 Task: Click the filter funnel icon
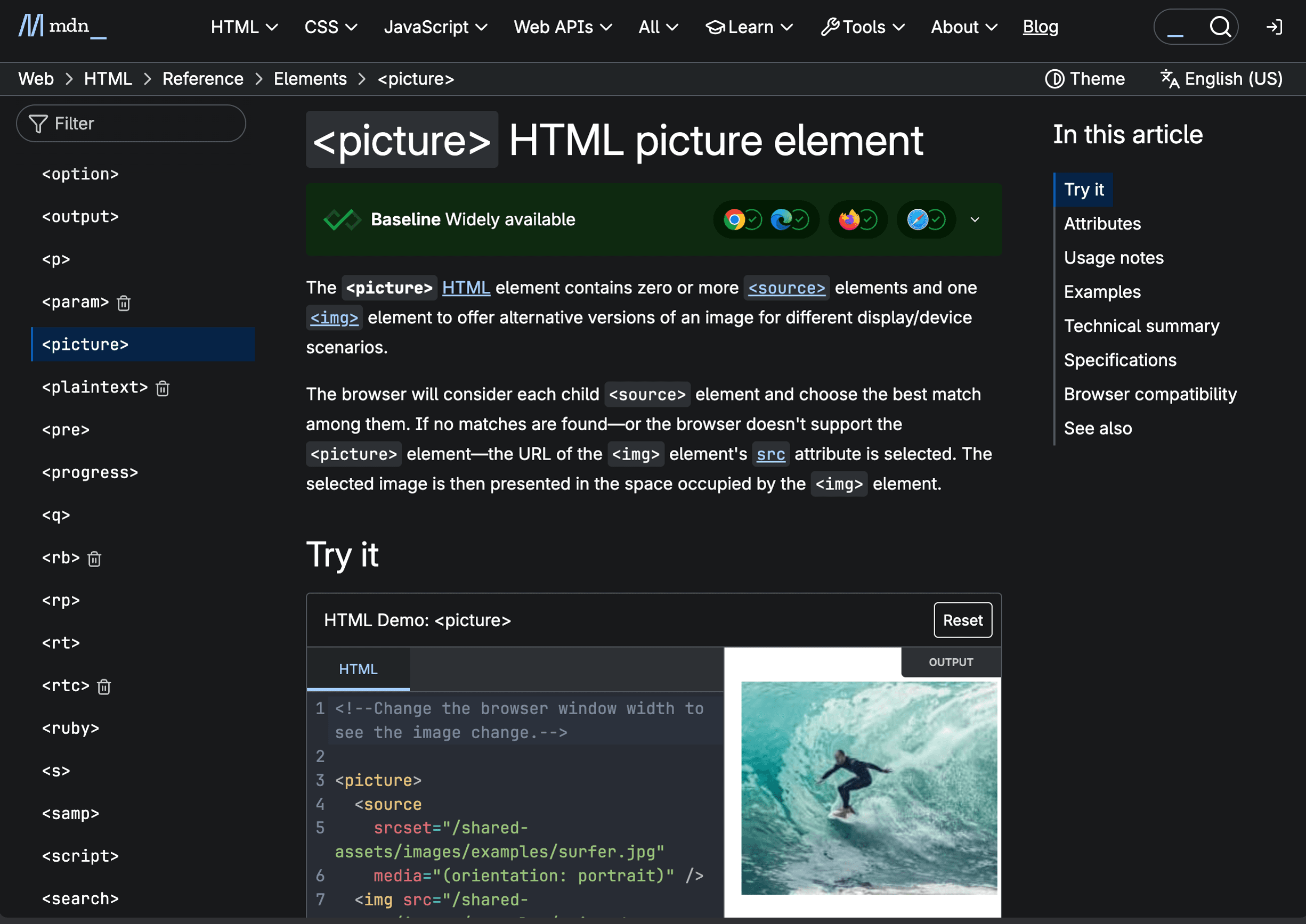tap(38, 124)
